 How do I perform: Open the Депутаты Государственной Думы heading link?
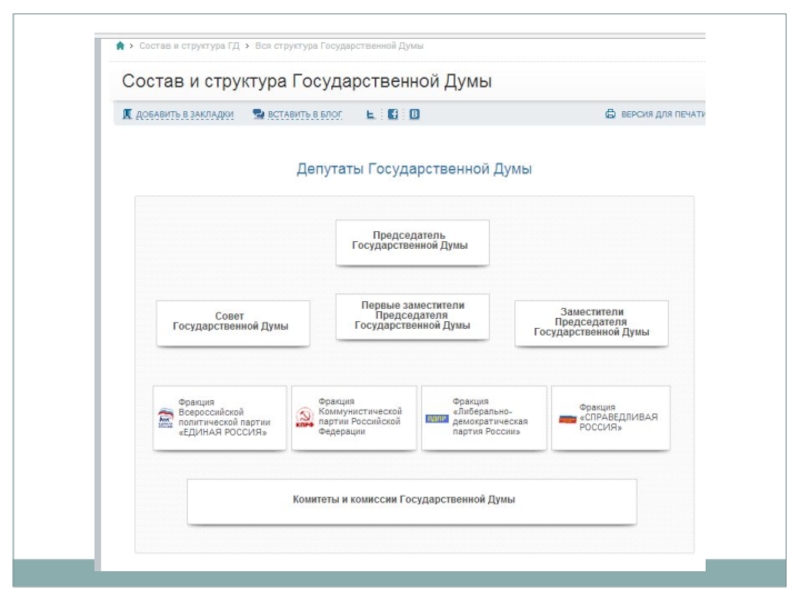pyautogui.click(x=414, y=169)
